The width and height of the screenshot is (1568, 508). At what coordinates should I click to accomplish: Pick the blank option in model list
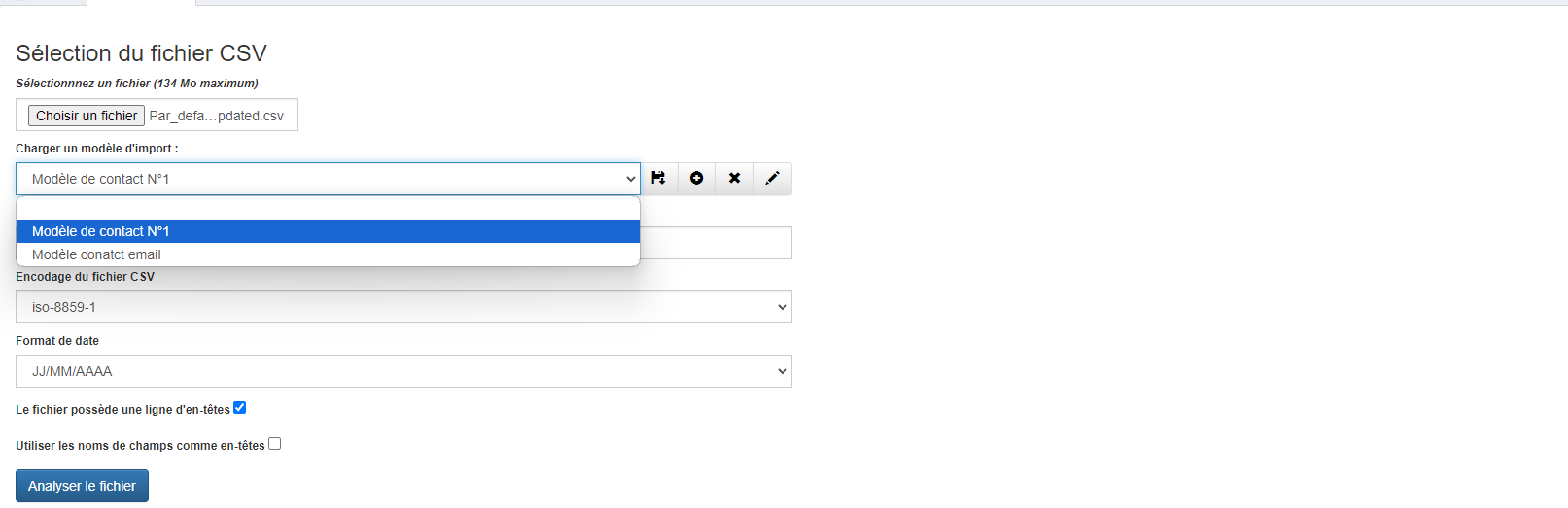pos(328,208)
